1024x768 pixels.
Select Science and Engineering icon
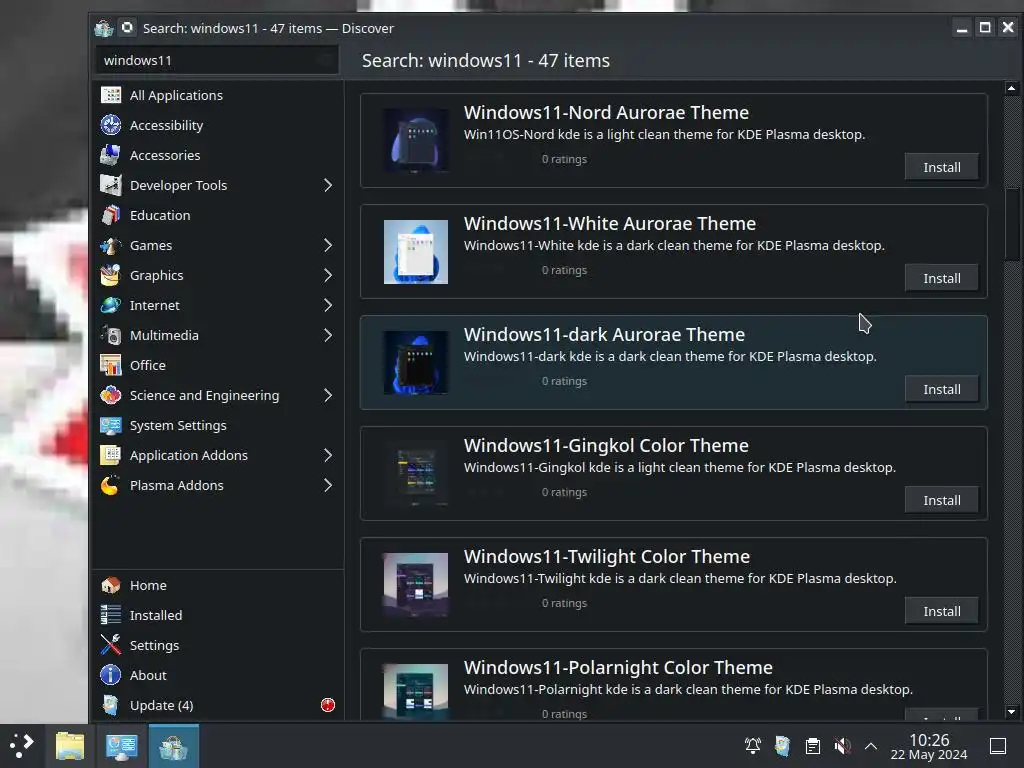110,395
